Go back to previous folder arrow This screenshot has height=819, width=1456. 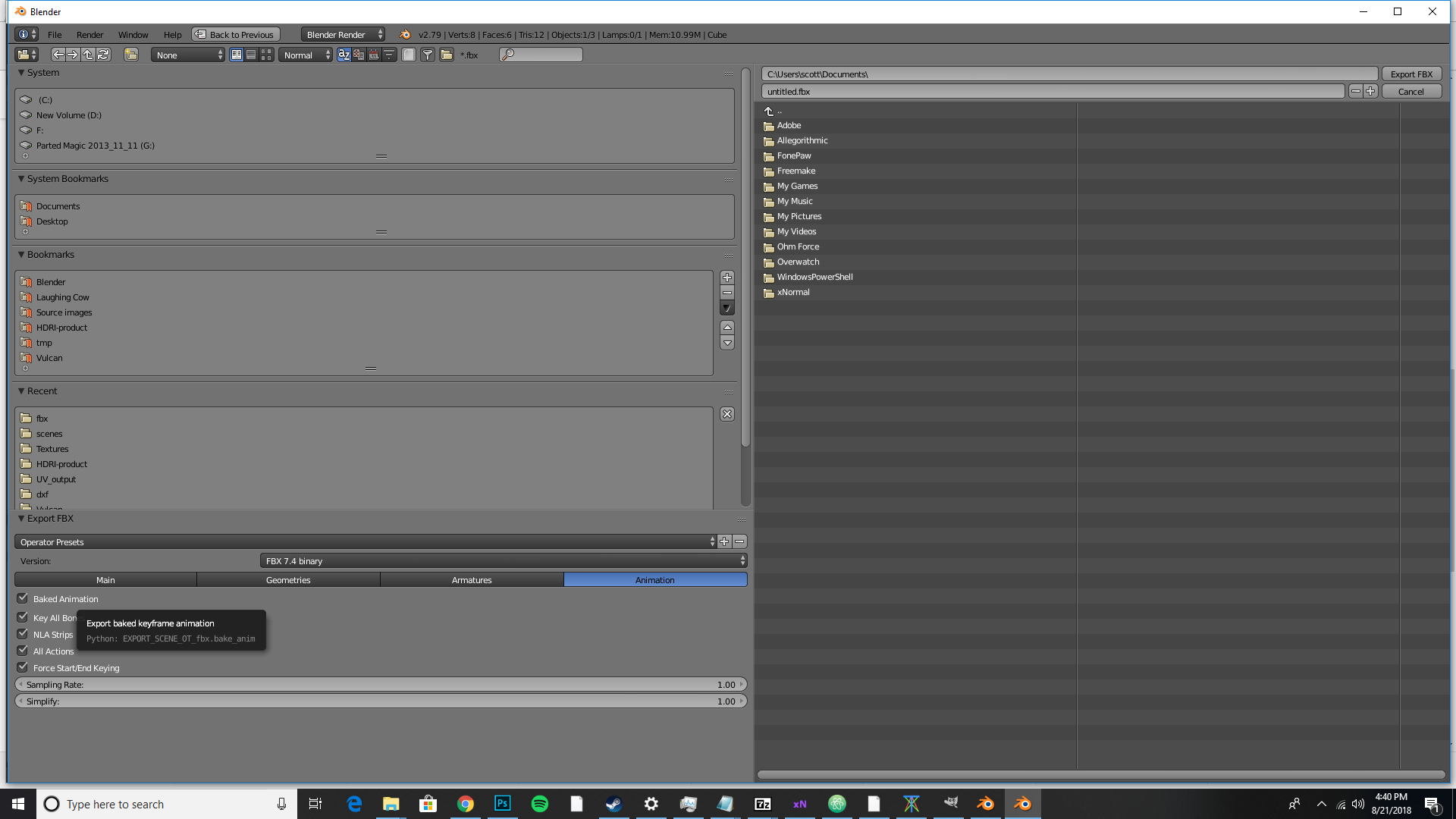(x=58, y=55)
